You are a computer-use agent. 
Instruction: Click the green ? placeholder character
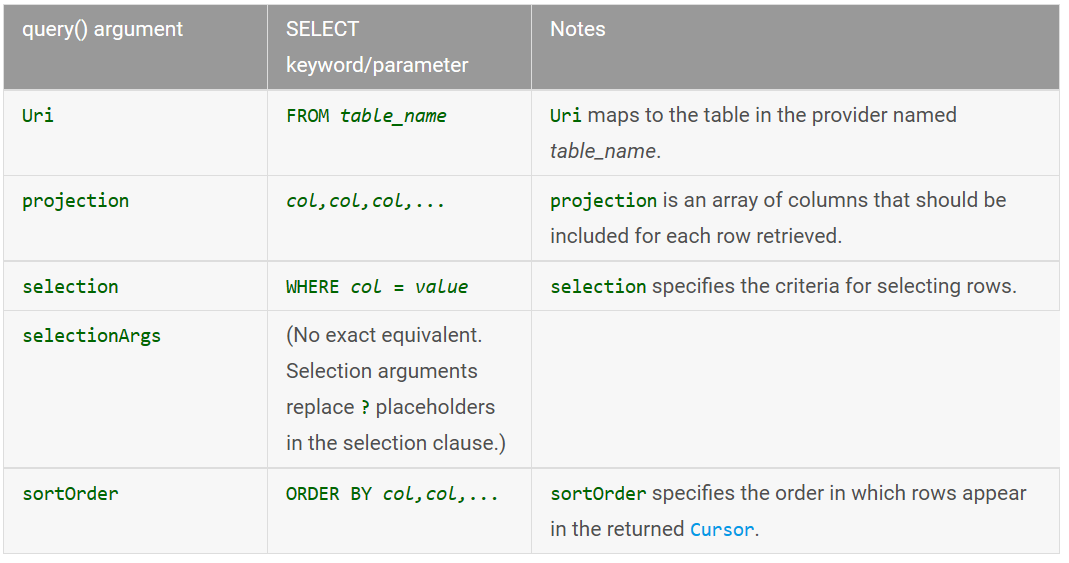[x=365, y=408]
